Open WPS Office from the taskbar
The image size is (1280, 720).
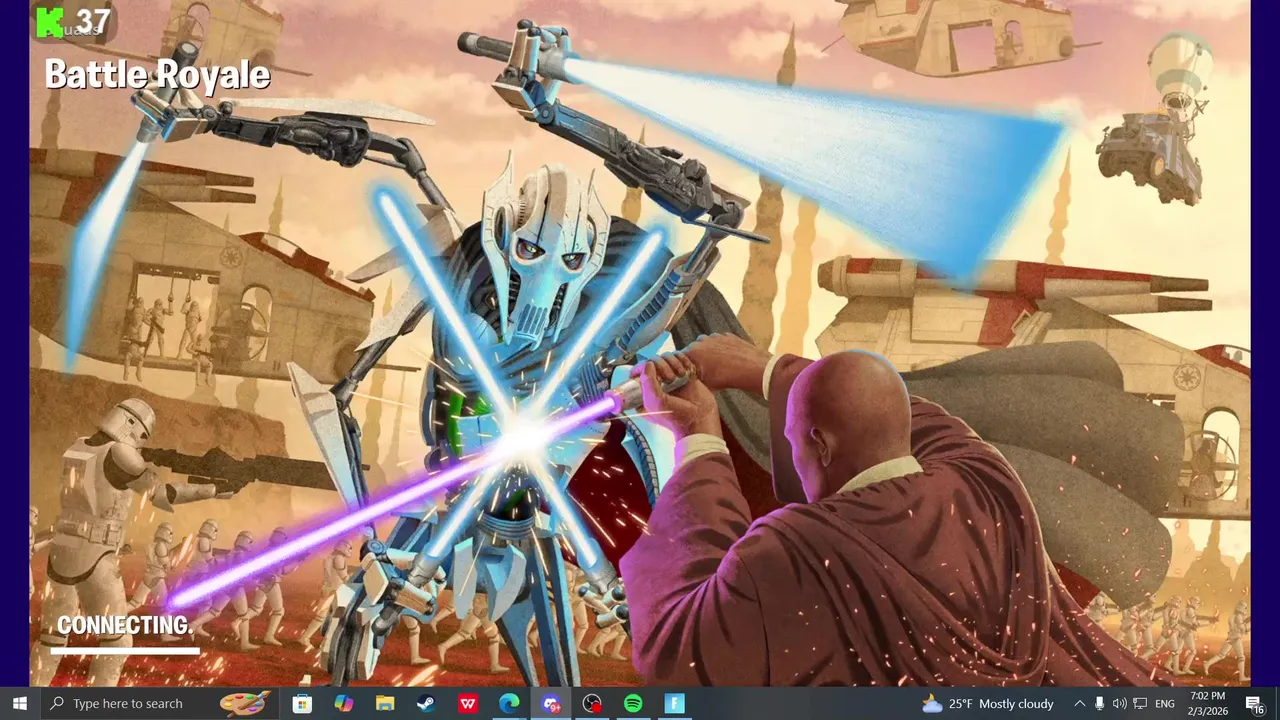coord(468,704)
